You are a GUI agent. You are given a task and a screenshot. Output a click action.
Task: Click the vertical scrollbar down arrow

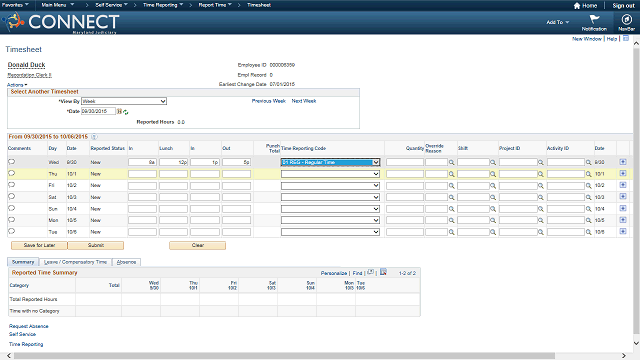coord(636,344)
